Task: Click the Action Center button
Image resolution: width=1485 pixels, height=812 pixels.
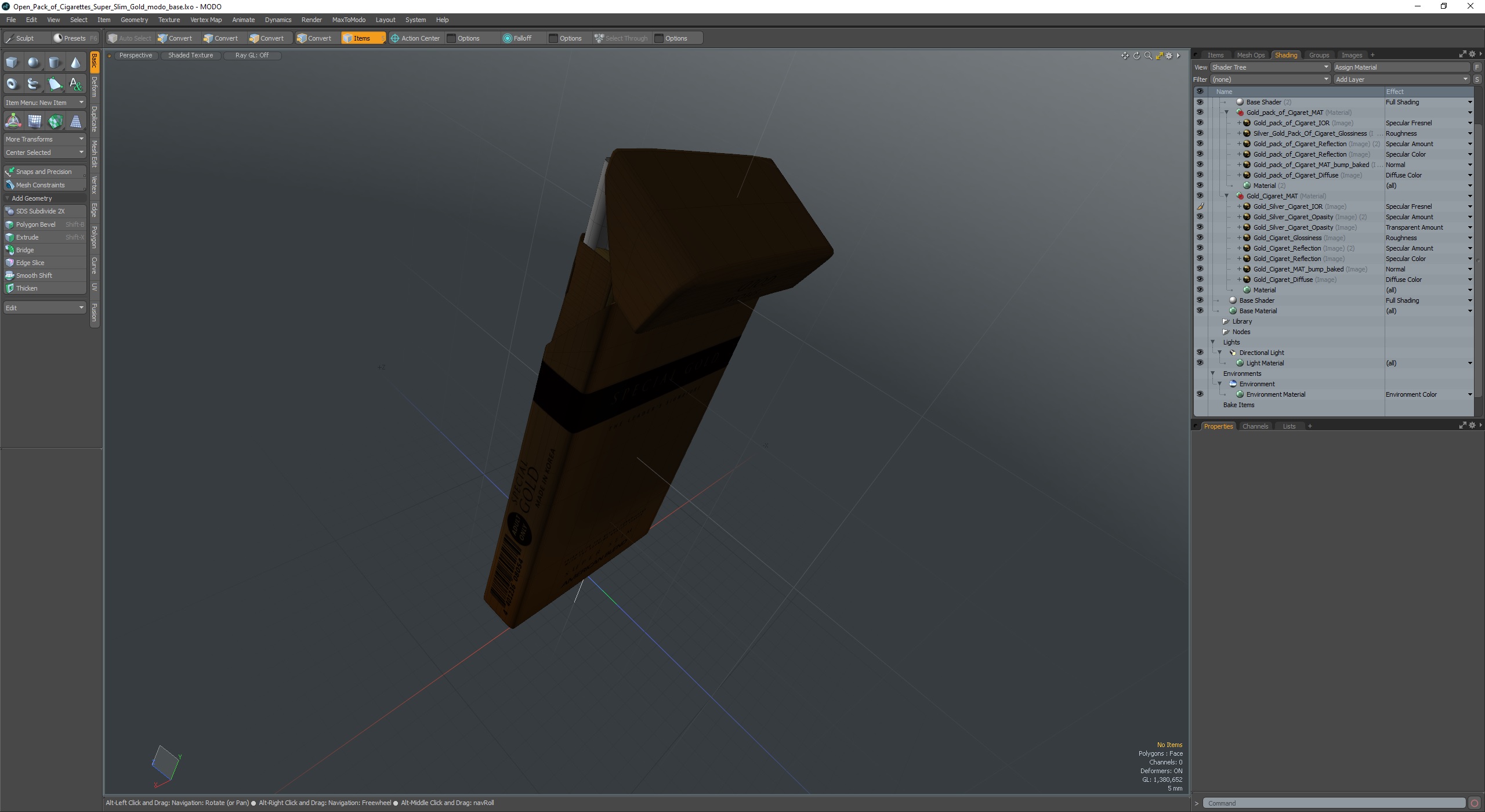Action: [415, 38]
